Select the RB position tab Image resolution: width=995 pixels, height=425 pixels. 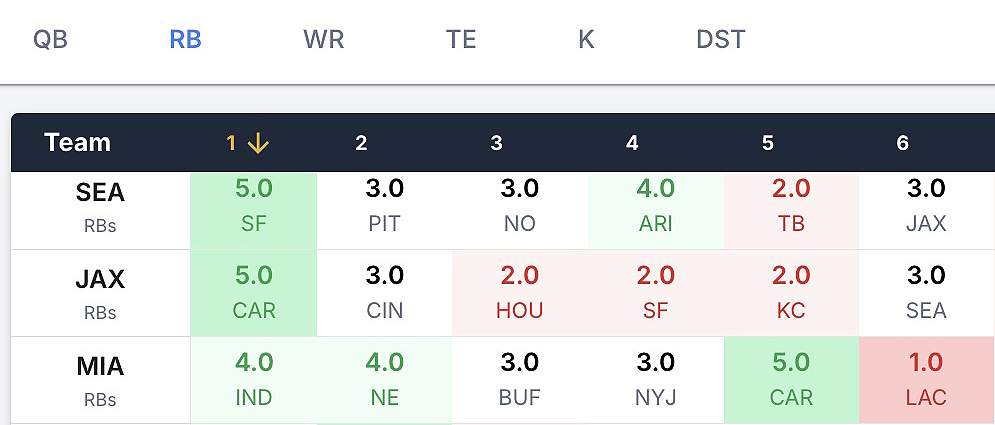(x=185, y=40)
